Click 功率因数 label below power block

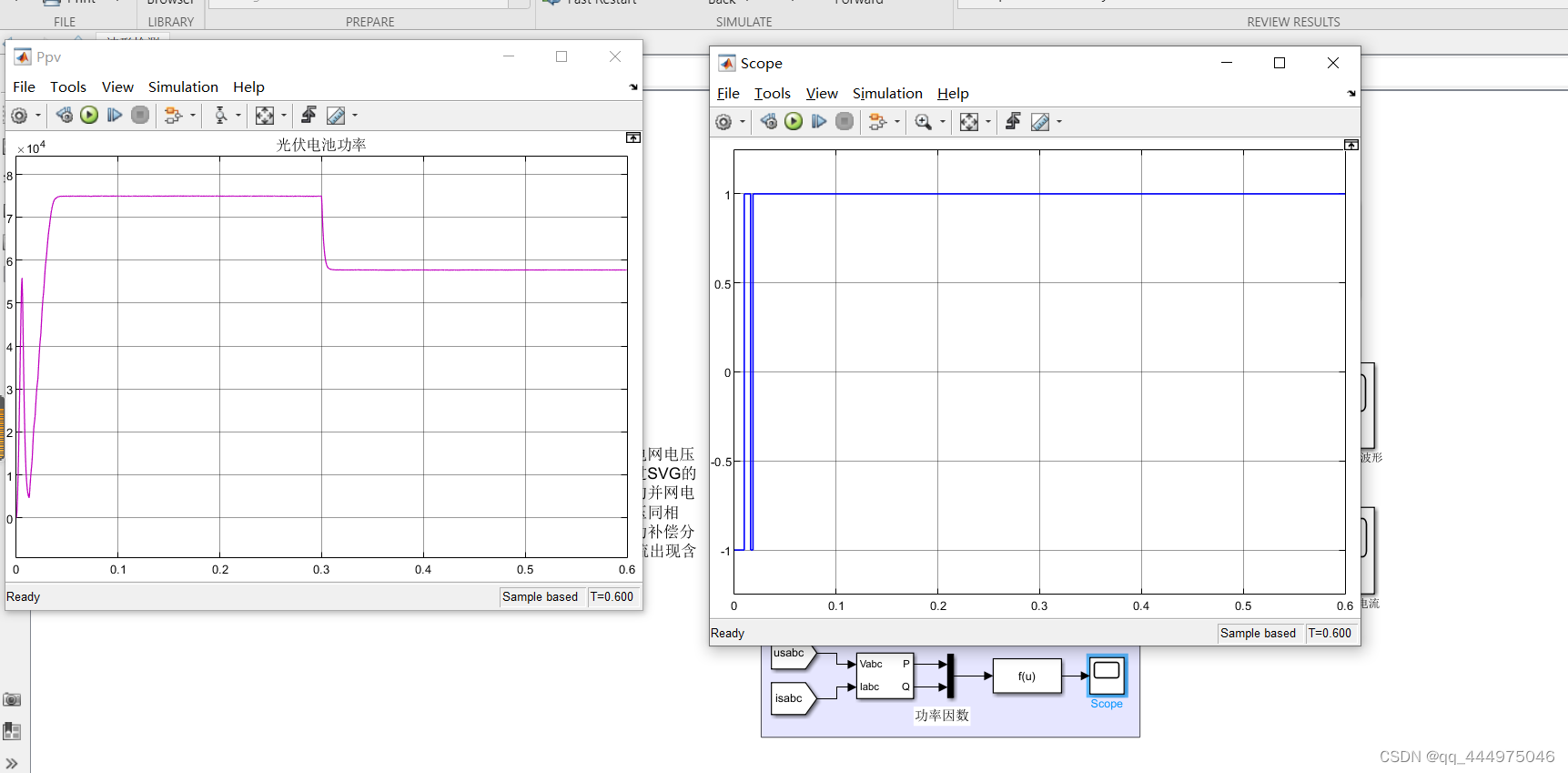pos(942,716)
